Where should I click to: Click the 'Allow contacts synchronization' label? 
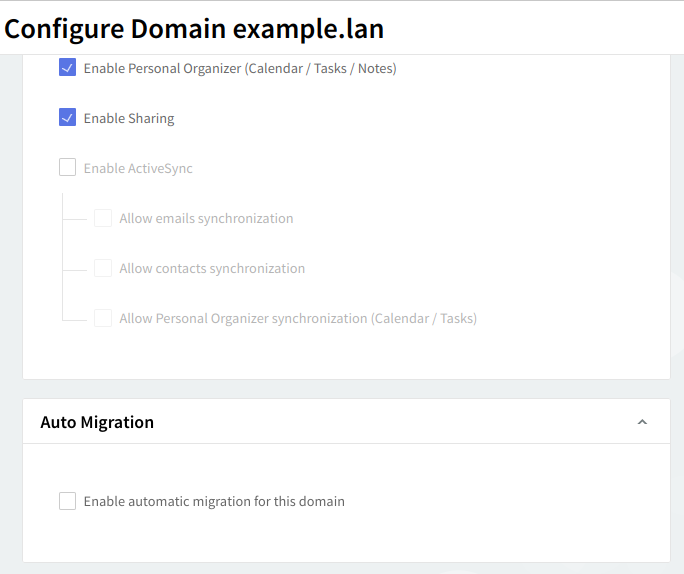tap(212, 269)
